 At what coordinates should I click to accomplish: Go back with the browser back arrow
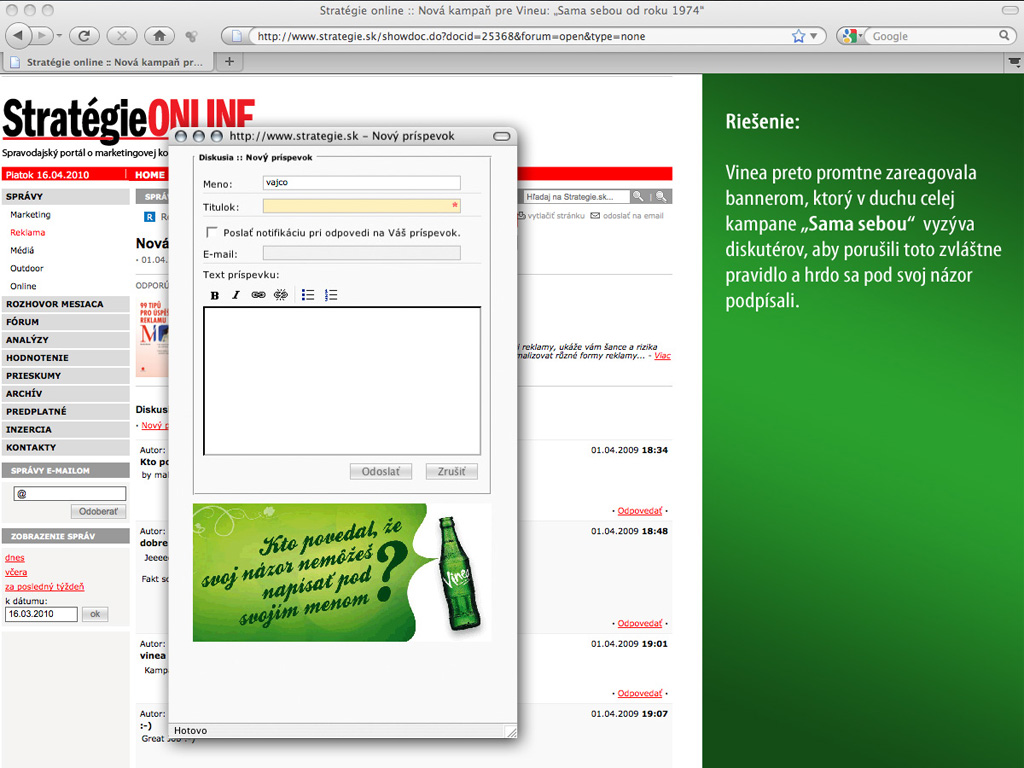[18, 36]
